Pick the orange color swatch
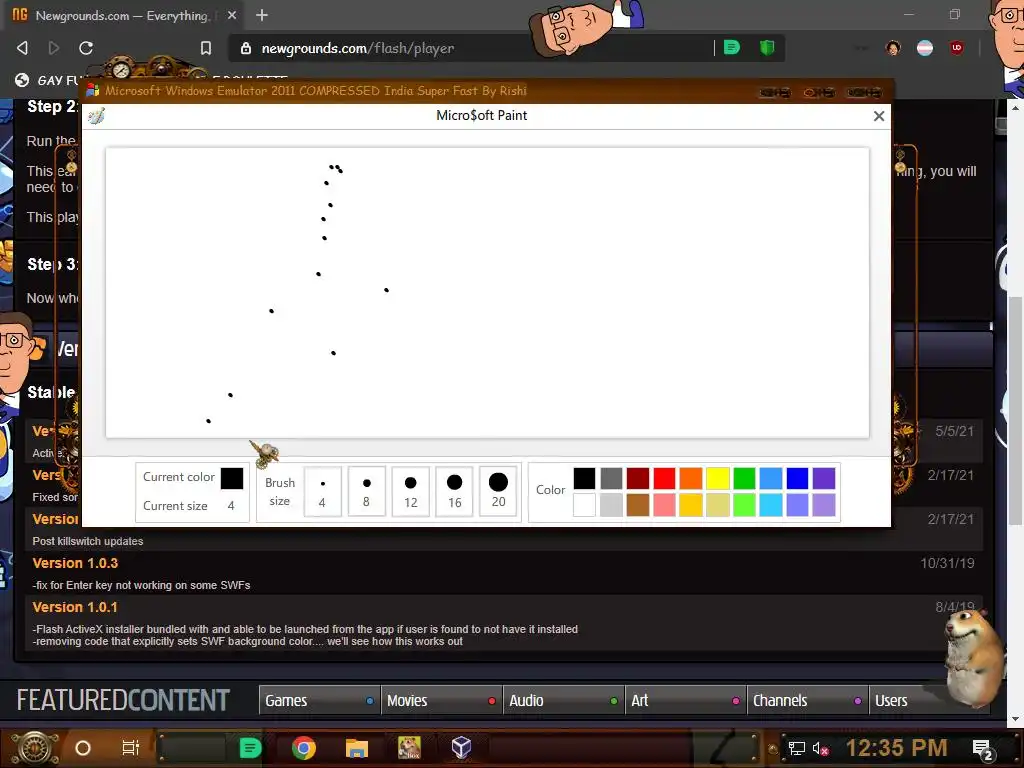Screen dimensions: 1024x768 (x=691, y=478)
